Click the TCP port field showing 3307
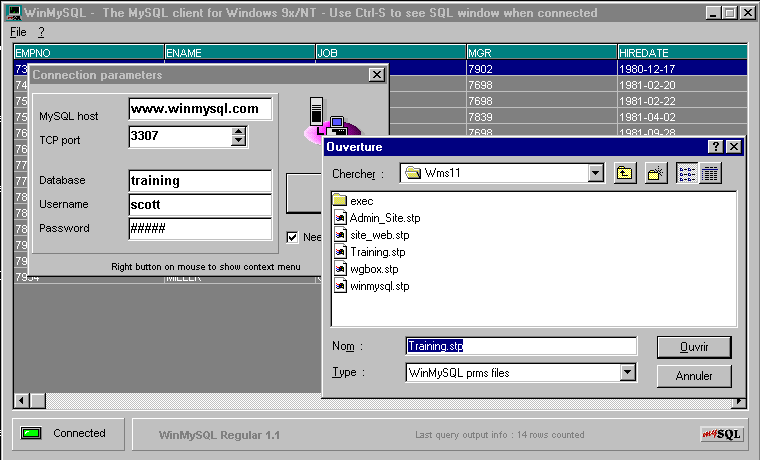Image resolution: width=760 pixels, height=460 pixels. (x=180, y=136)
